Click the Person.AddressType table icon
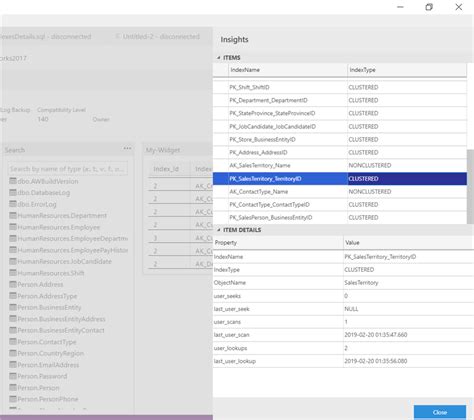The image size is (474, 420). [x=13, y=296]
